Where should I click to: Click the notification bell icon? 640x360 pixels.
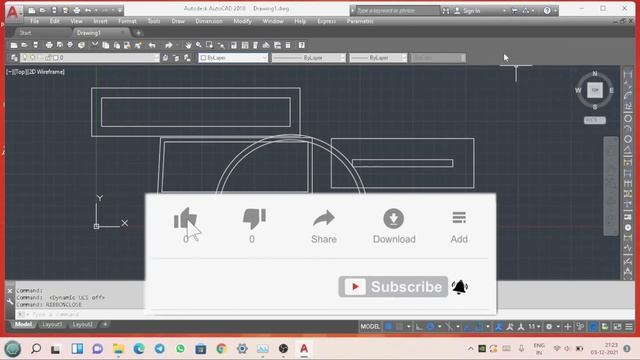coord(460,287)
